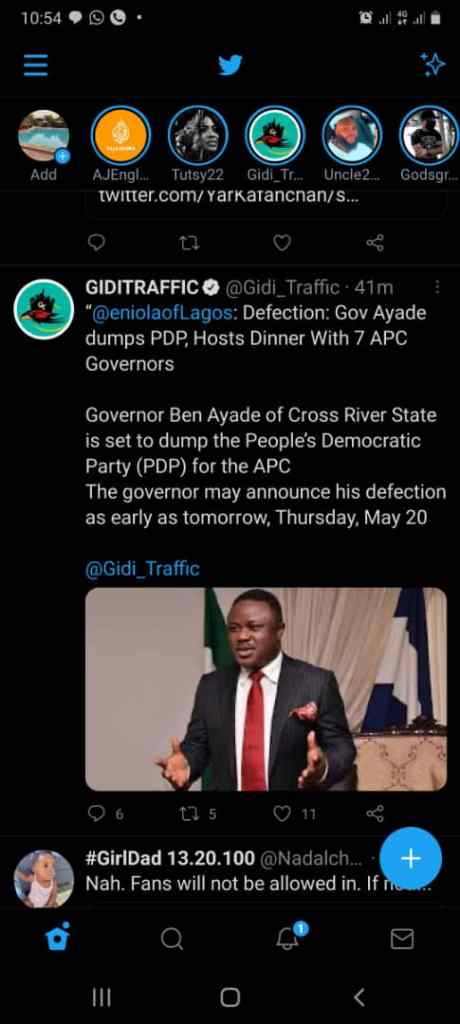
Task: Like the tweet above GIDITRAFFIC
Action: 282,243
